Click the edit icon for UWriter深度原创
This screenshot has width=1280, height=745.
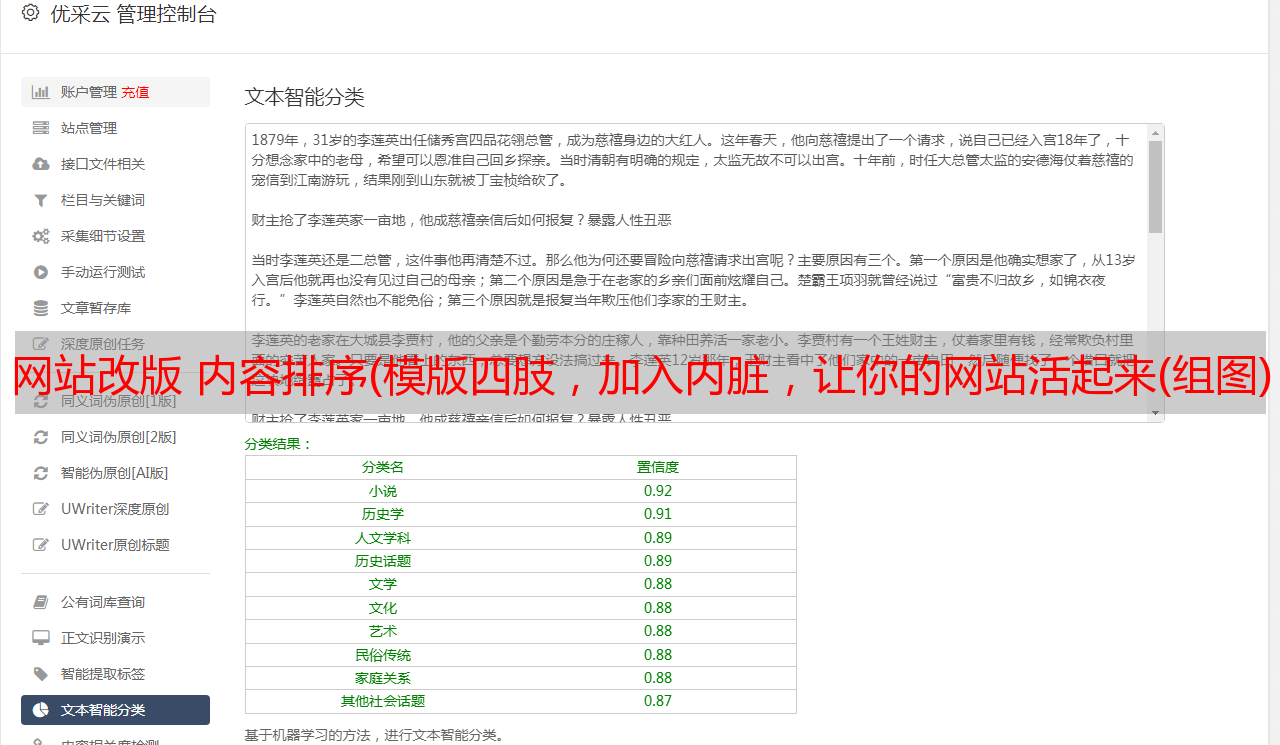tap(41, 509)
